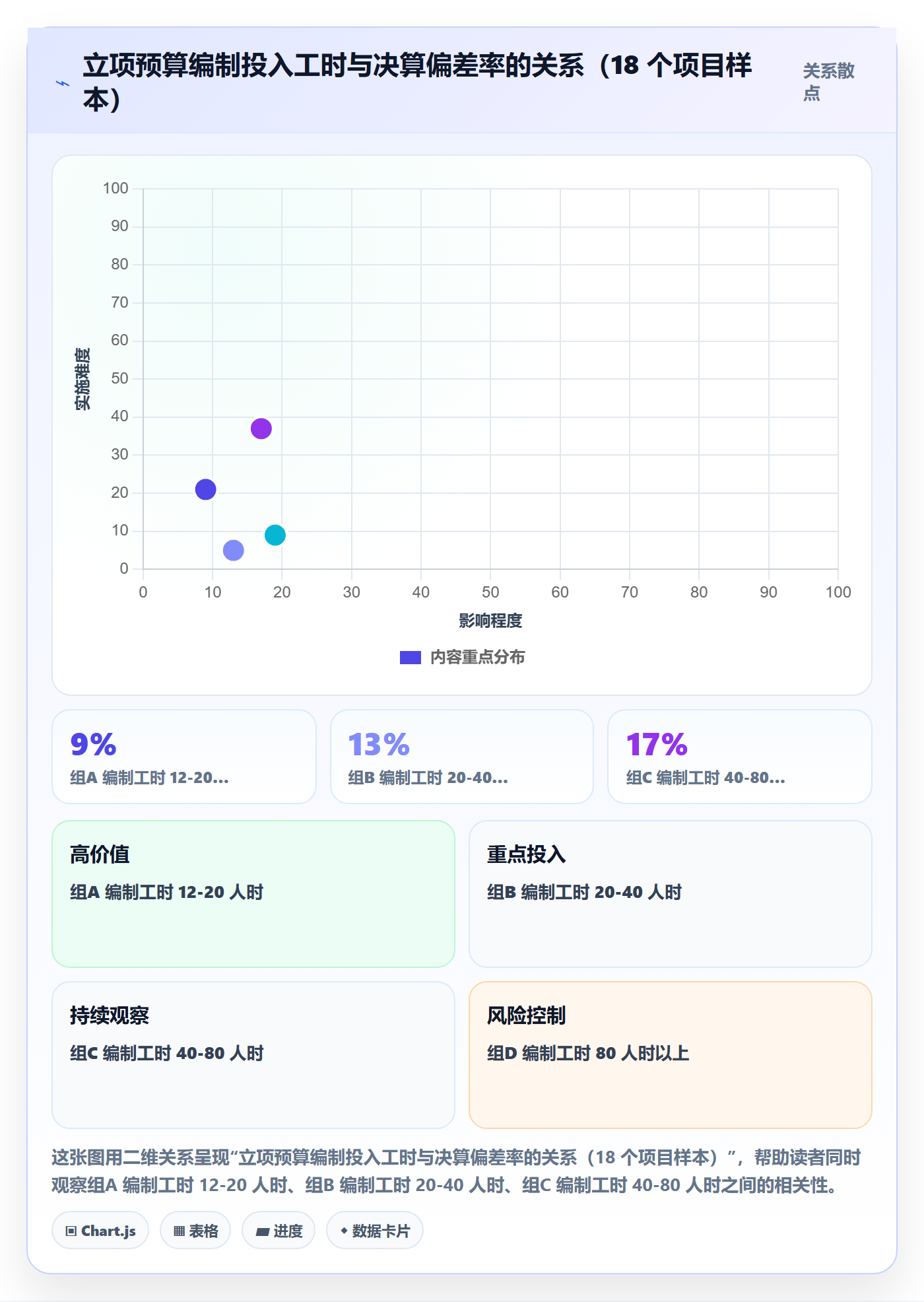Image resolution: width=924 pixels, height=1302 pixels.
Task: Click the lightning bolt icon beside the title
Action: (x=63, y=83)
